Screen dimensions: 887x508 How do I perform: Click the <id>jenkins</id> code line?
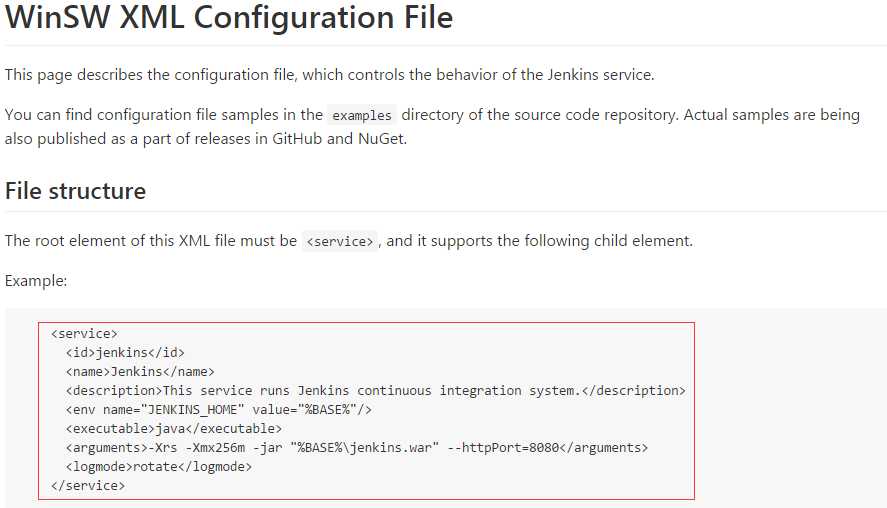125,352
